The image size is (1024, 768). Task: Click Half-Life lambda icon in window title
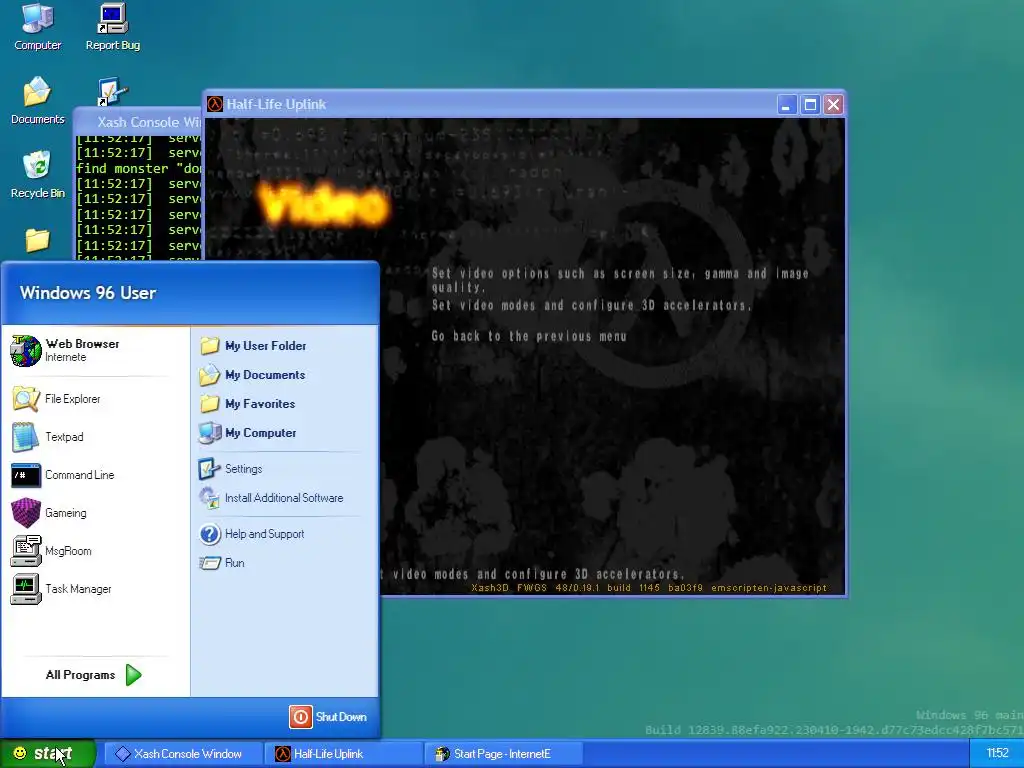pos(215,104)
